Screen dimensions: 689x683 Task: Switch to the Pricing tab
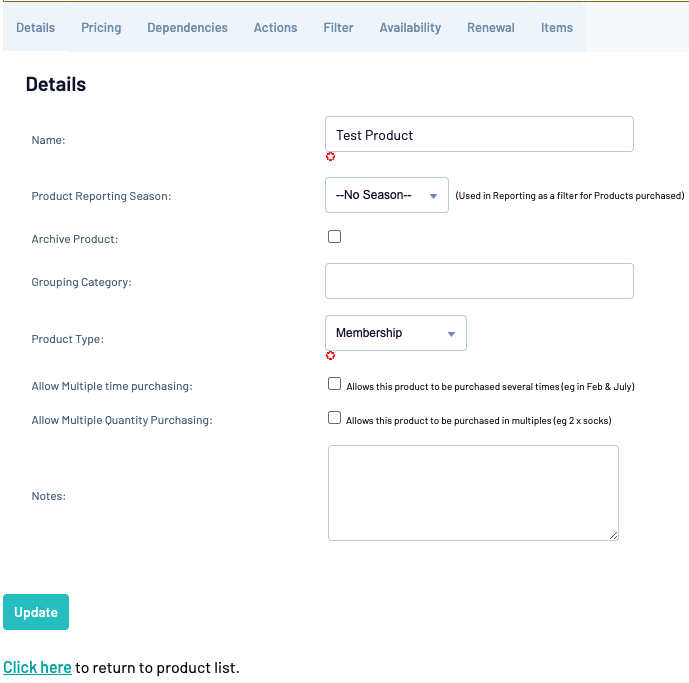(101, 28)
